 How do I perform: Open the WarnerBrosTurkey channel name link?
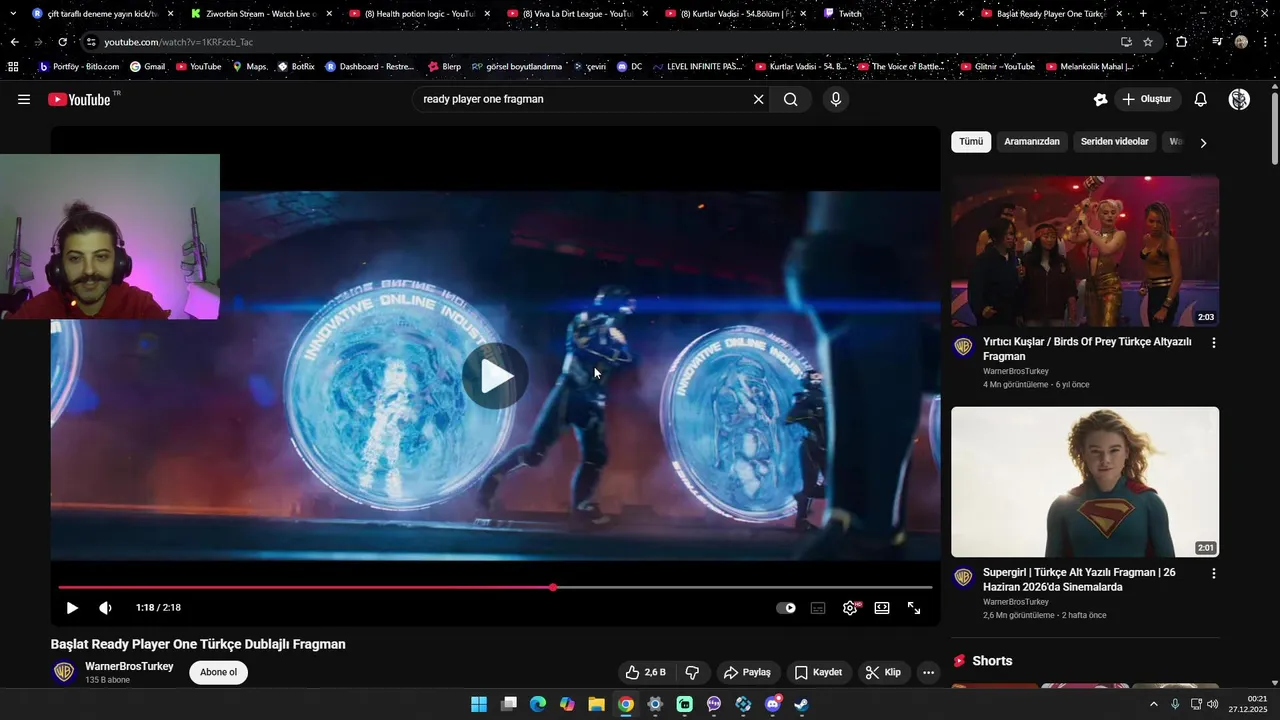tap(129, 666)
